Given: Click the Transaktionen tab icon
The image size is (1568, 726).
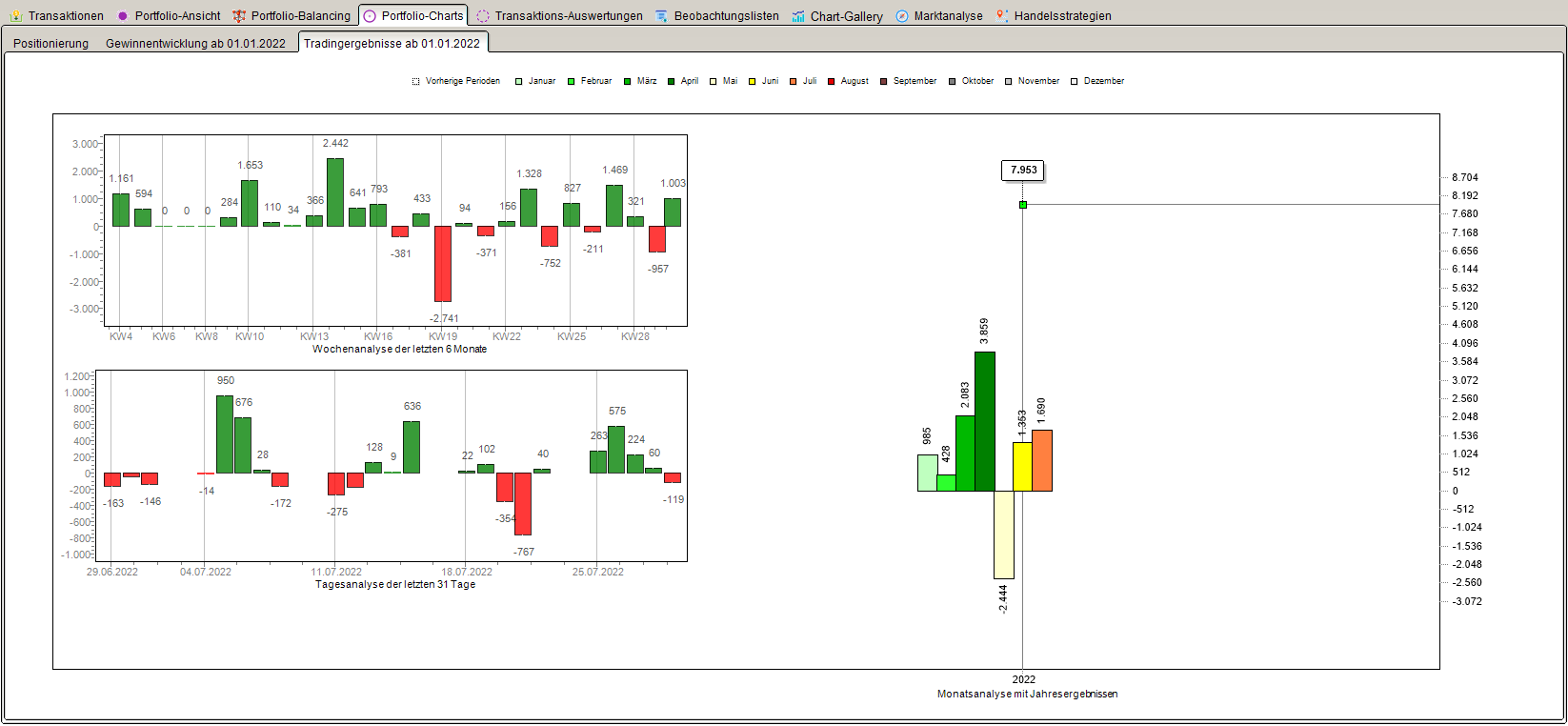Looking at the screenshot, I should coord(16,16).
